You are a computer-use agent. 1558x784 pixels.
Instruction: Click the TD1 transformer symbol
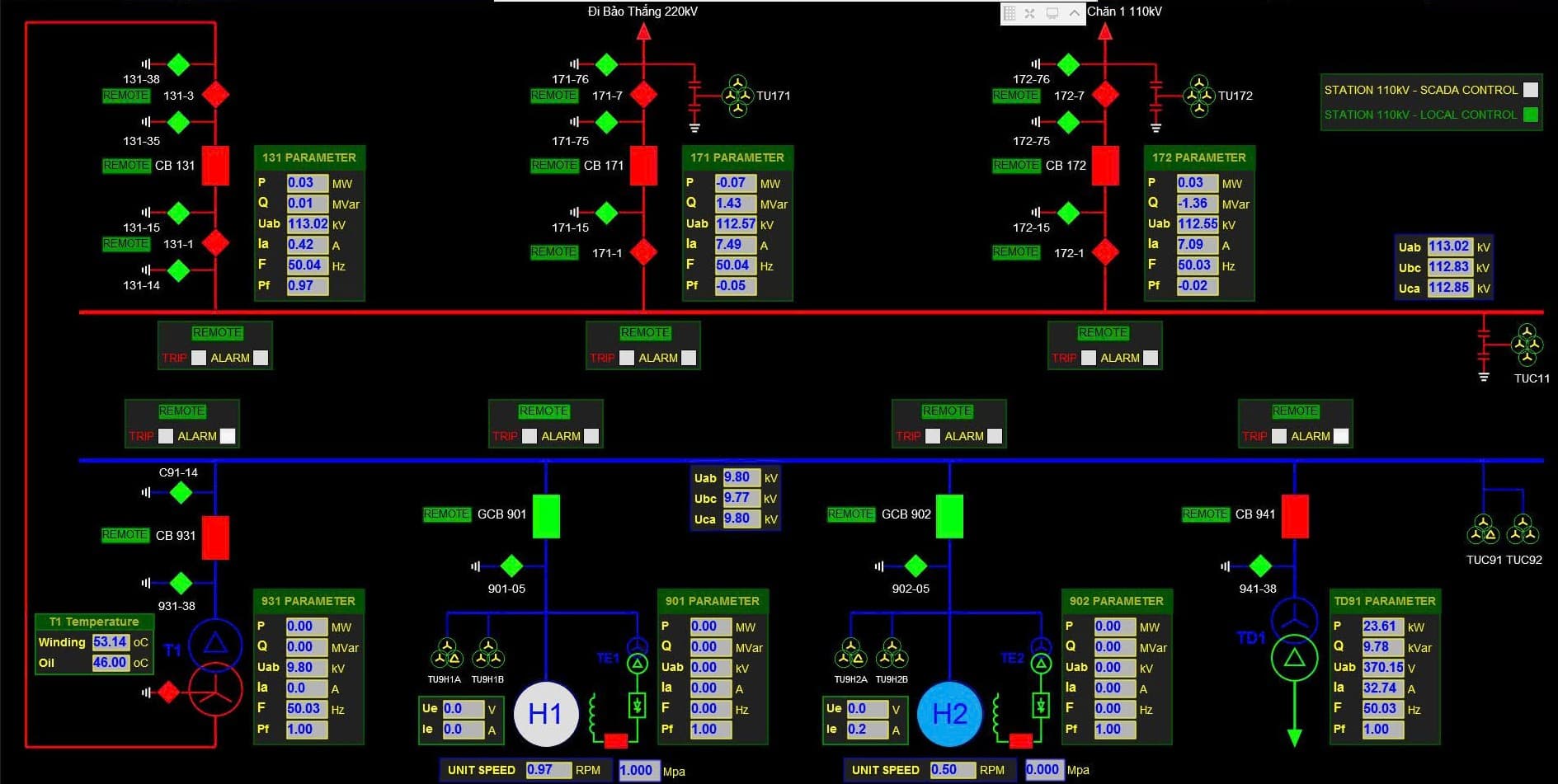pyautogui.click(x=1294, y=641)
